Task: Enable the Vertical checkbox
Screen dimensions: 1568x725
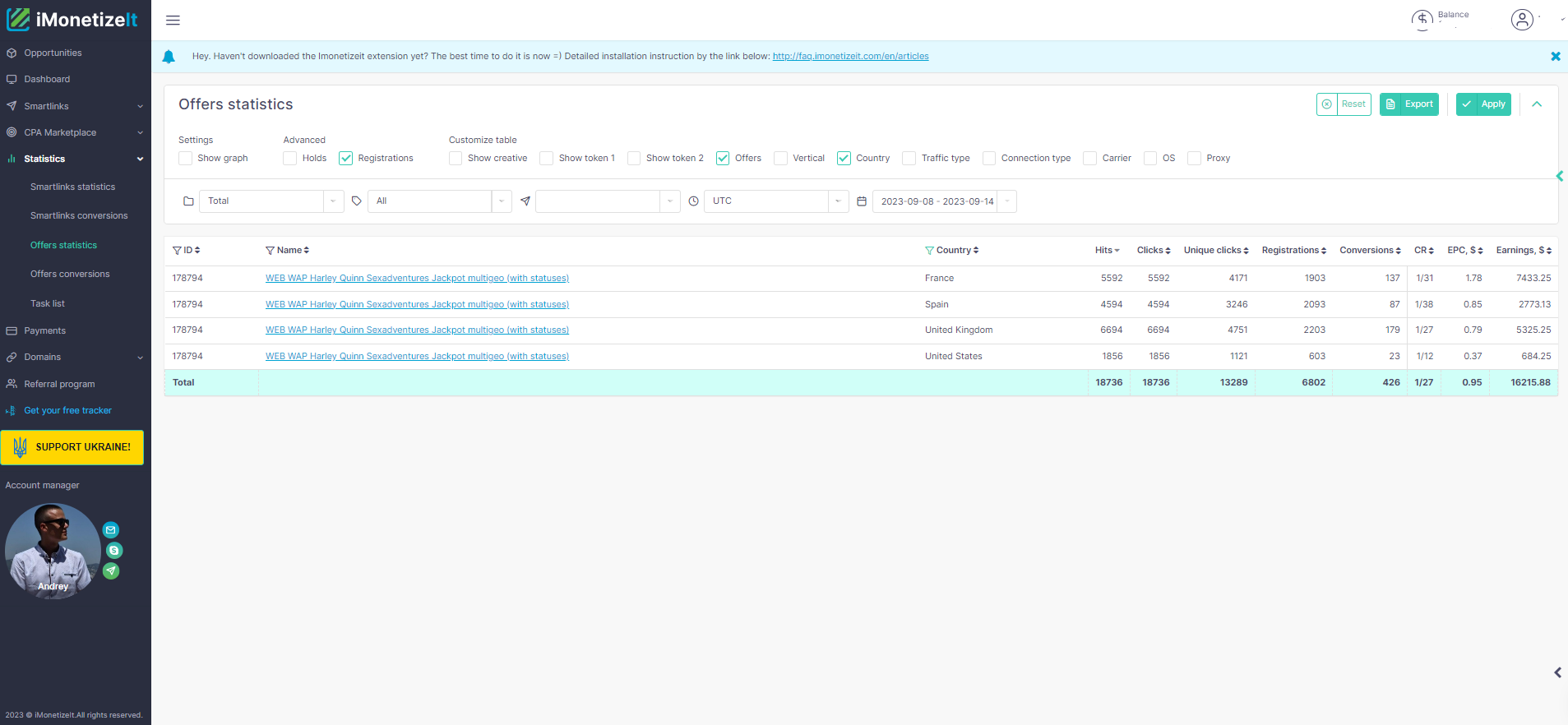Action: pos(780,159)
